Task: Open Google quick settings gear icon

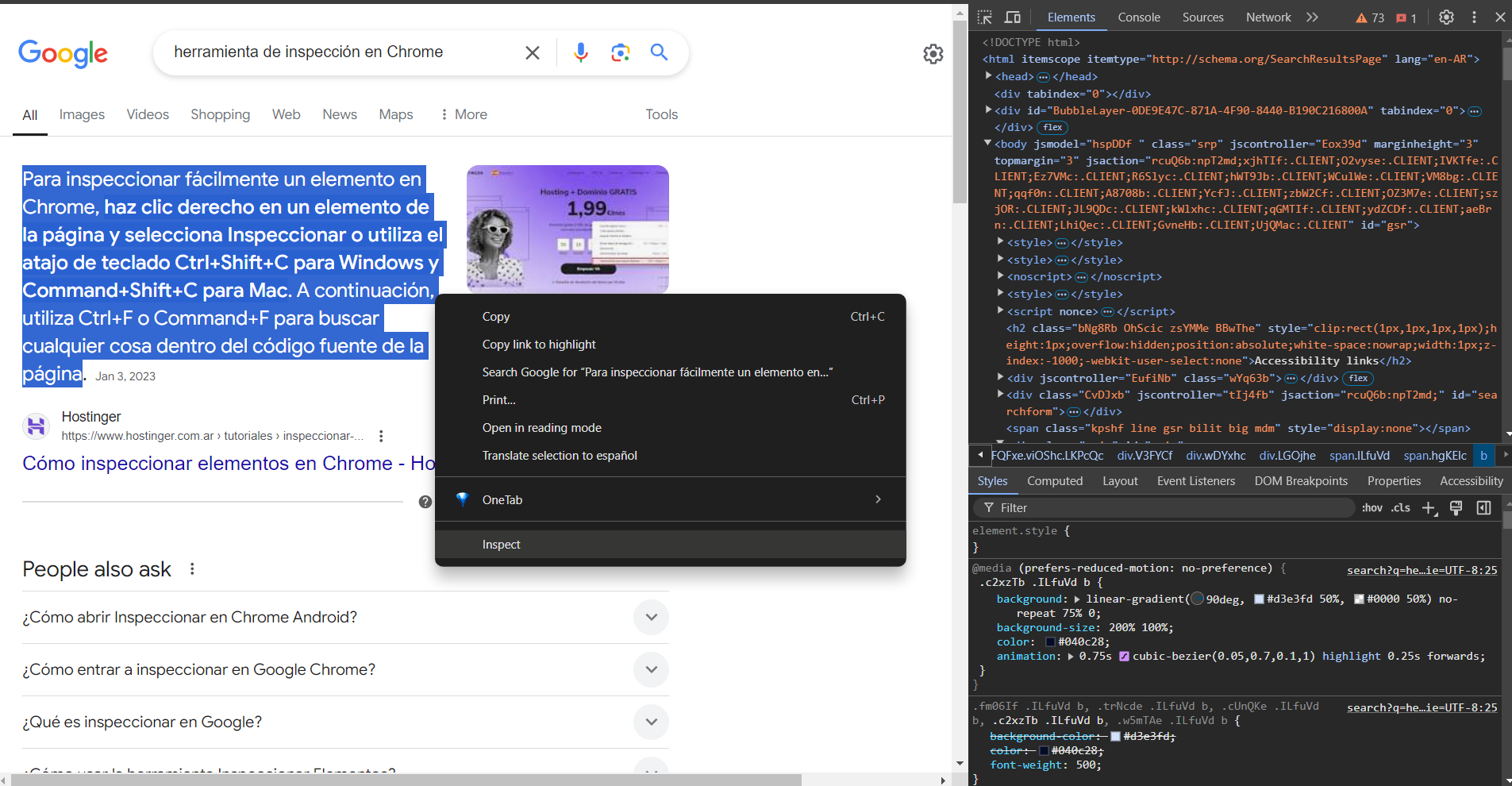Action: [933, 54]
